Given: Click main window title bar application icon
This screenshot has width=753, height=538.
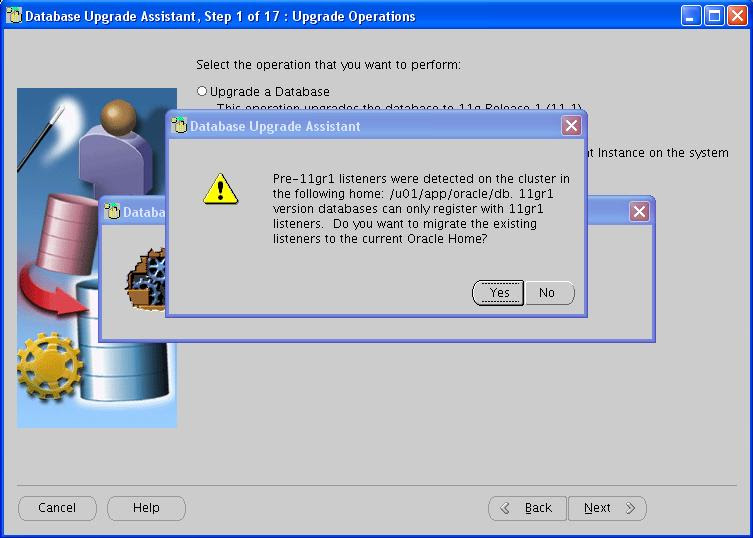Looking at the screenshot, I should pyautogui.click(x=14, y=15).
